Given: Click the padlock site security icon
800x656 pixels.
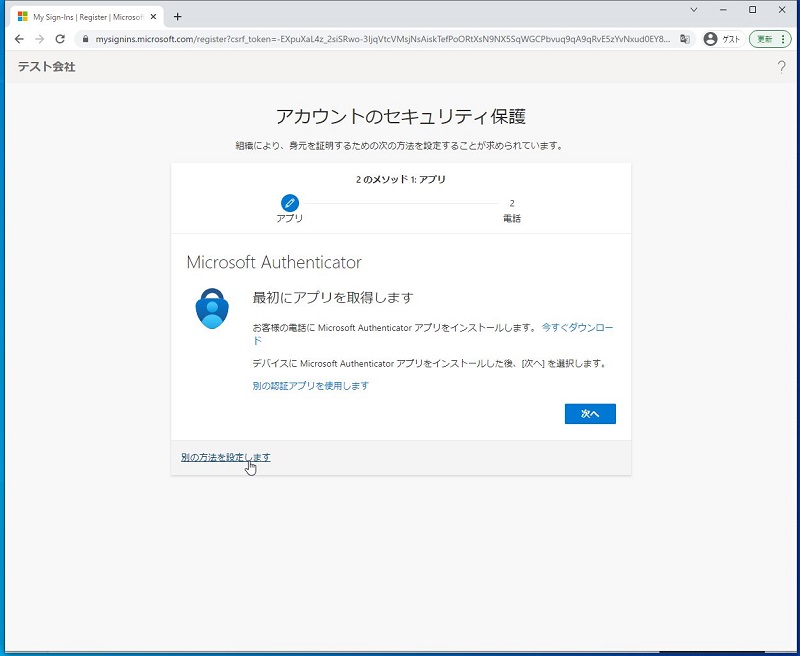Looking at the screenshot, I should 85,39.
